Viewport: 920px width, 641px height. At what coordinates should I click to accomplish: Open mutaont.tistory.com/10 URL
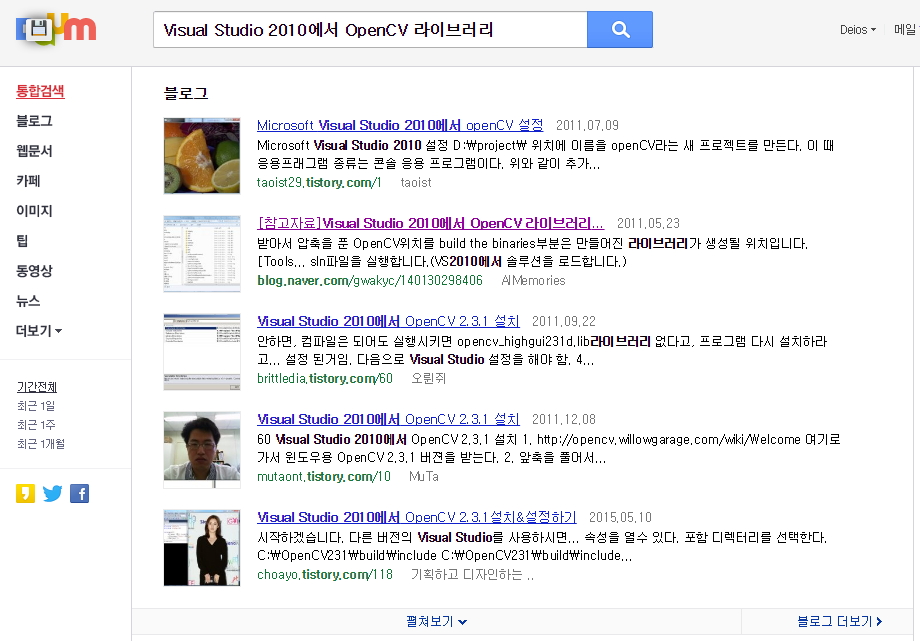click(324, 477)
